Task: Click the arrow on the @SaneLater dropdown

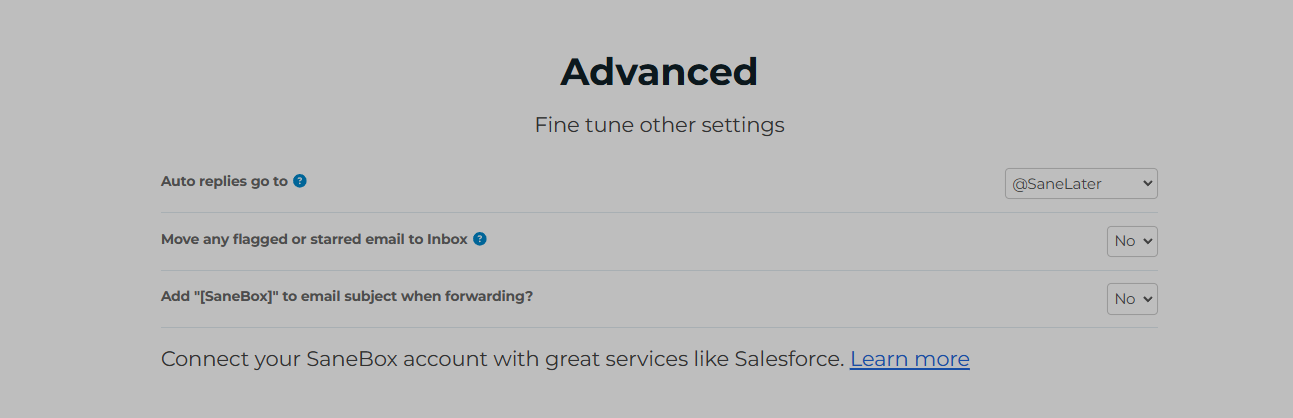Action: click(x=1147, y=184)
